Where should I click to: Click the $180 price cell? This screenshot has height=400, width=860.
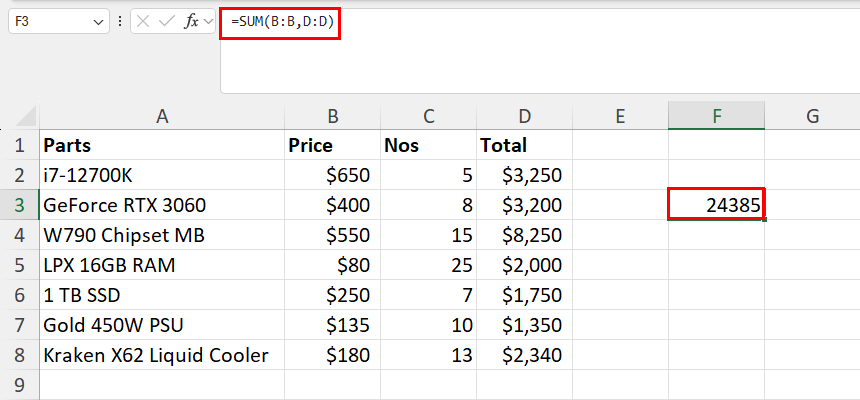332,354
